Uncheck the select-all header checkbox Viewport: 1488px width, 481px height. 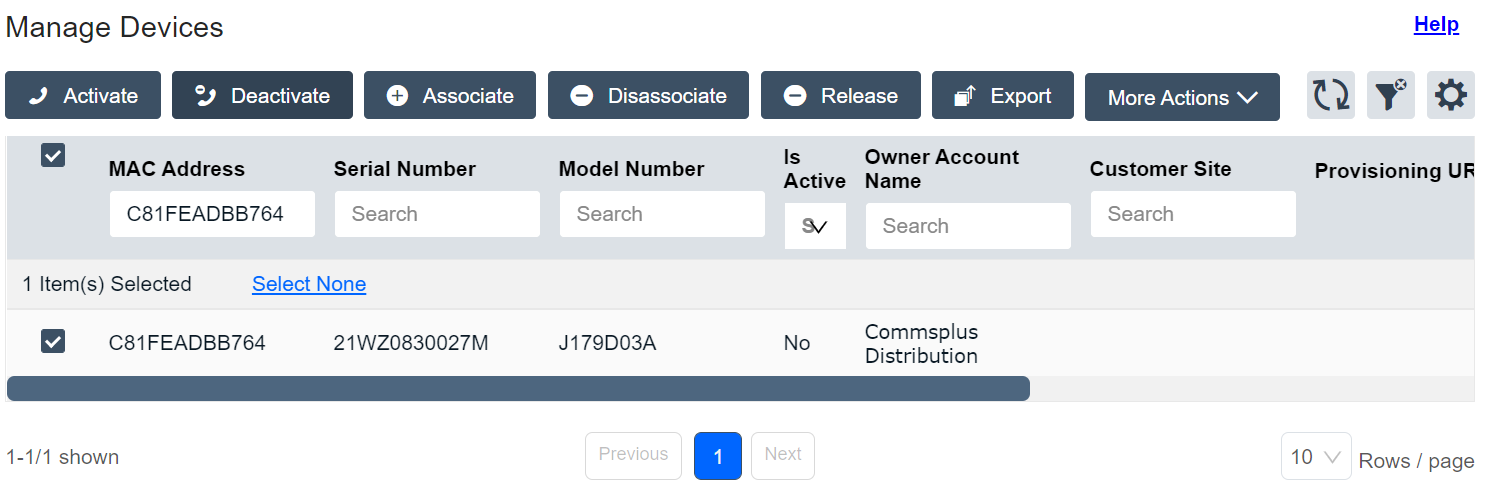[x=53, y=155]
